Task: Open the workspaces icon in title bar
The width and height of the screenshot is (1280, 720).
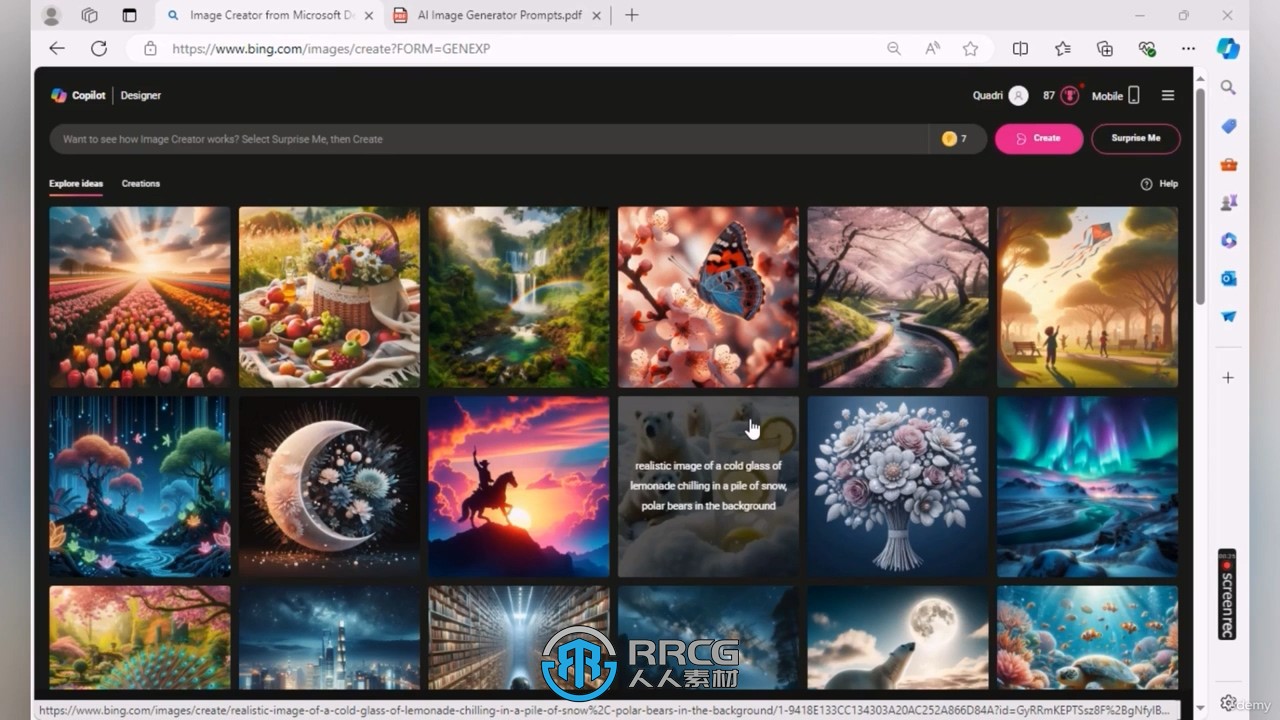Action: (x=90, y=15)
